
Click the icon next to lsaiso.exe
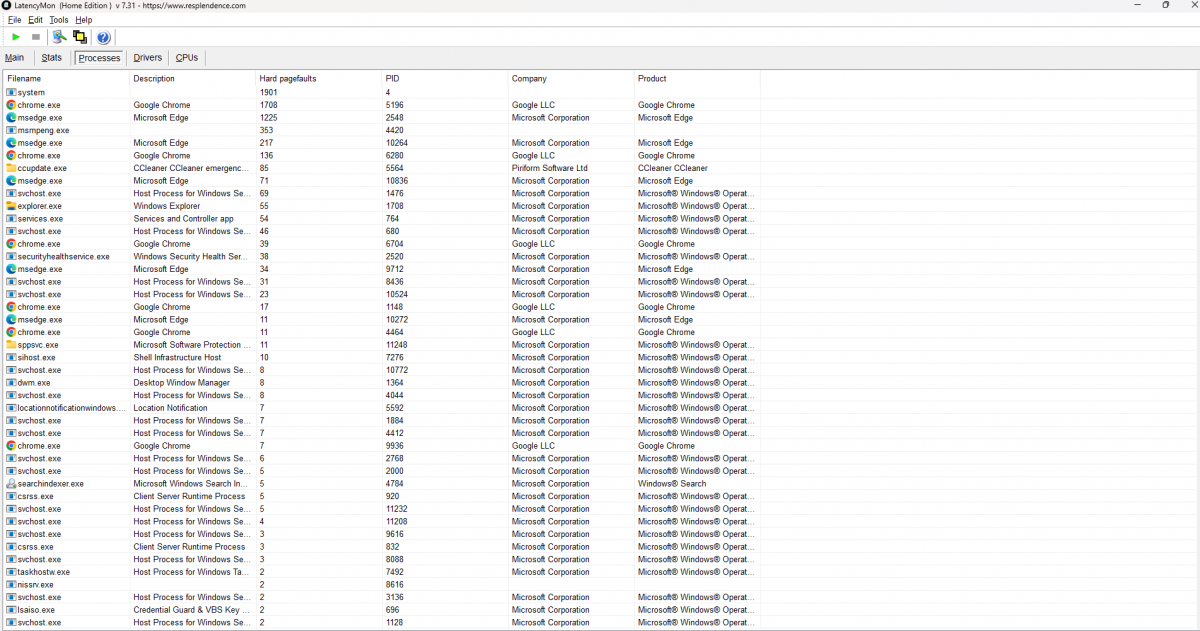11,609
